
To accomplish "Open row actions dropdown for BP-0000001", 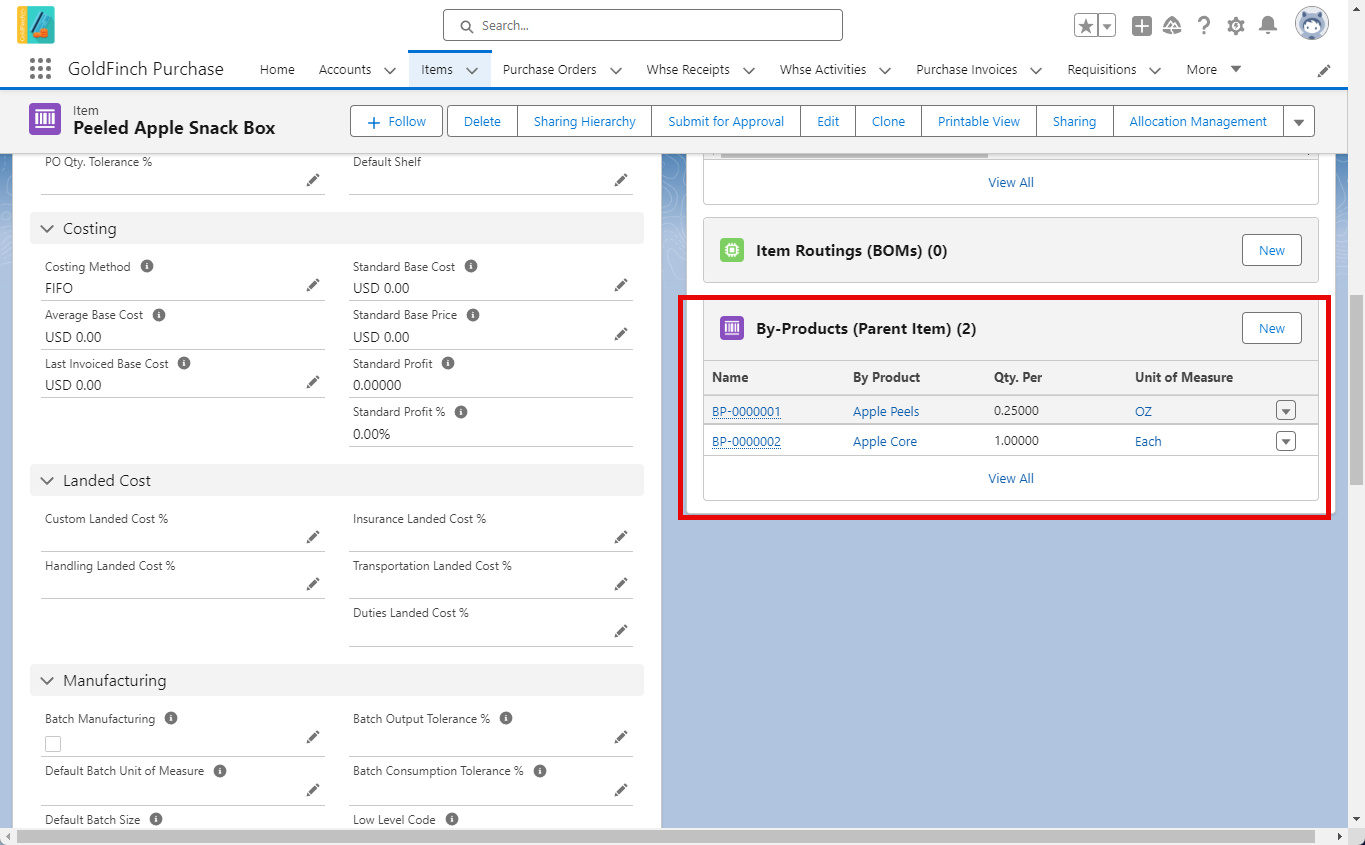I will pyautogui.click(x=1286, y=411).
